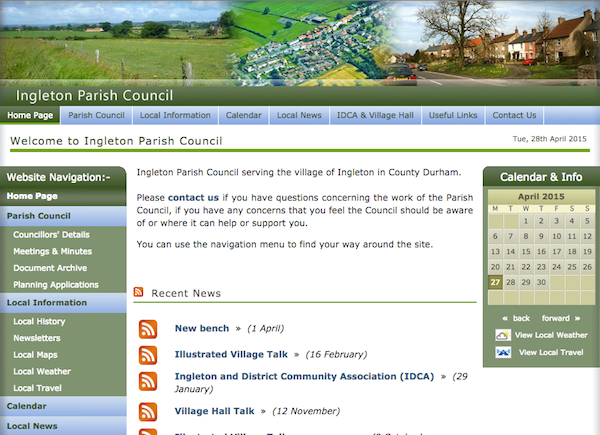Click the feed icon next to New bench
The height and width of the screenshot is (435, 600).
(148, 329)
